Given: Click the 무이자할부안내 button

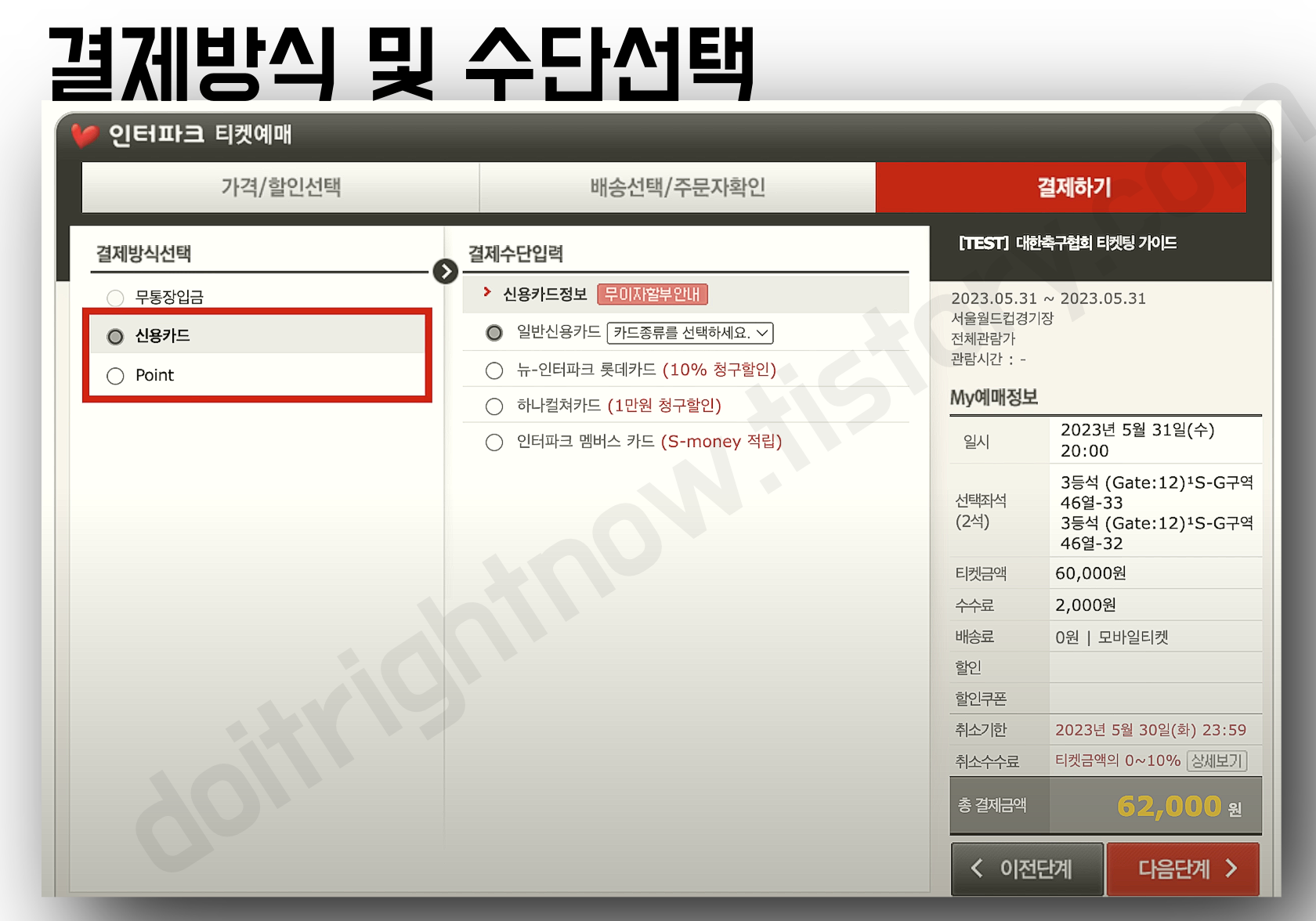Looking at the screenshot, I should pyautogui.click(x=653, y=294).
